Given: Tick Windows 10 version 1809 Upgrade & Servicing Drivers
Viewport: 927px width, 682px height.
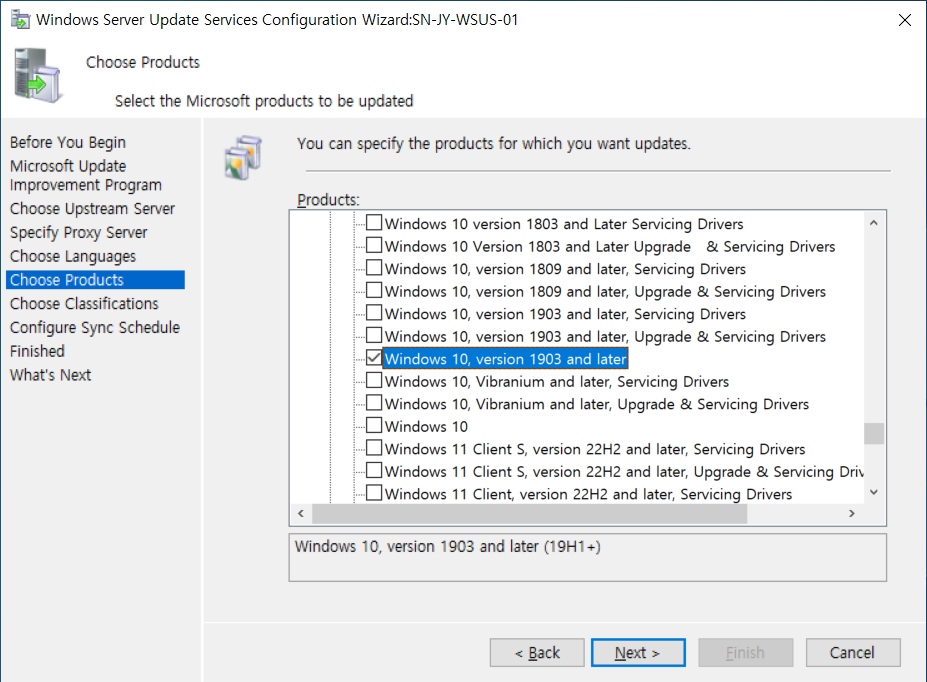Looking at the screenshot, I should (x=374, y=290).
